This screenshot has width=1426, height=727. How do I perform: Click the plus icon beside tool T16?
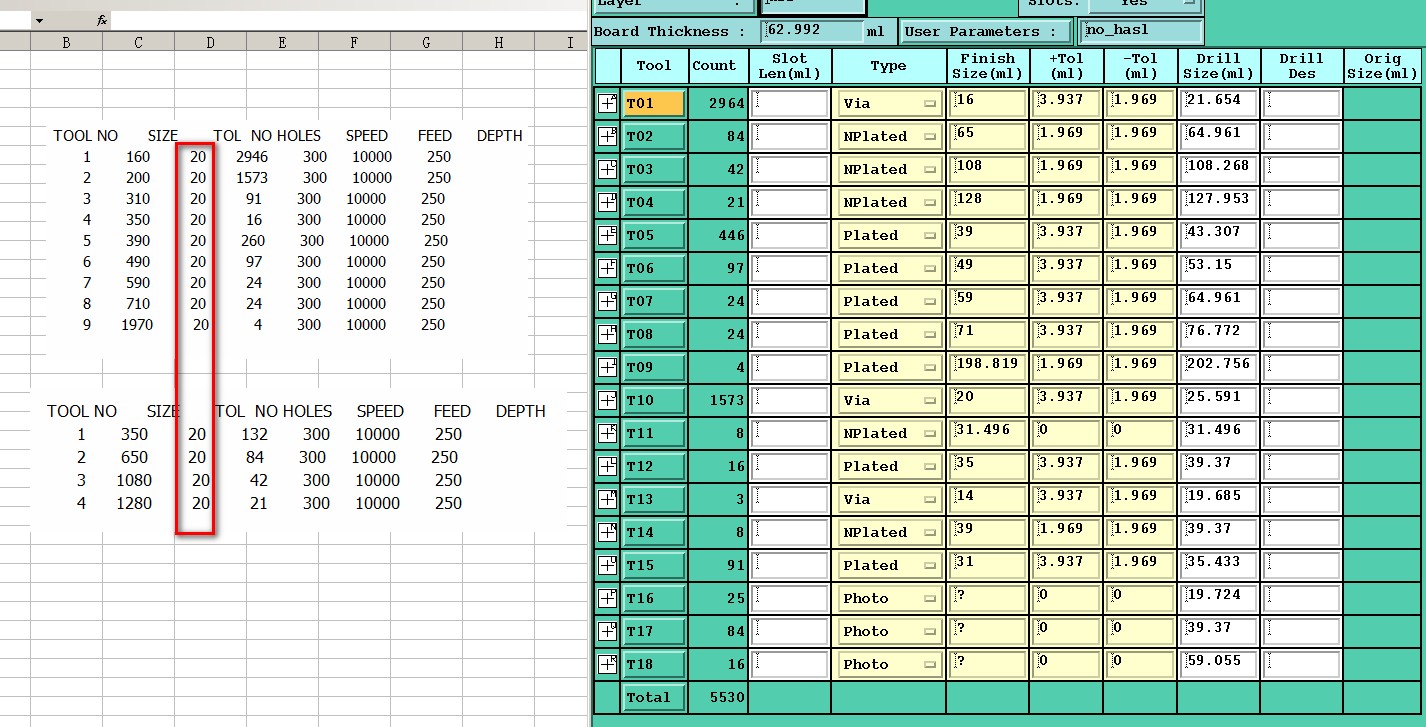click(607, 598)
